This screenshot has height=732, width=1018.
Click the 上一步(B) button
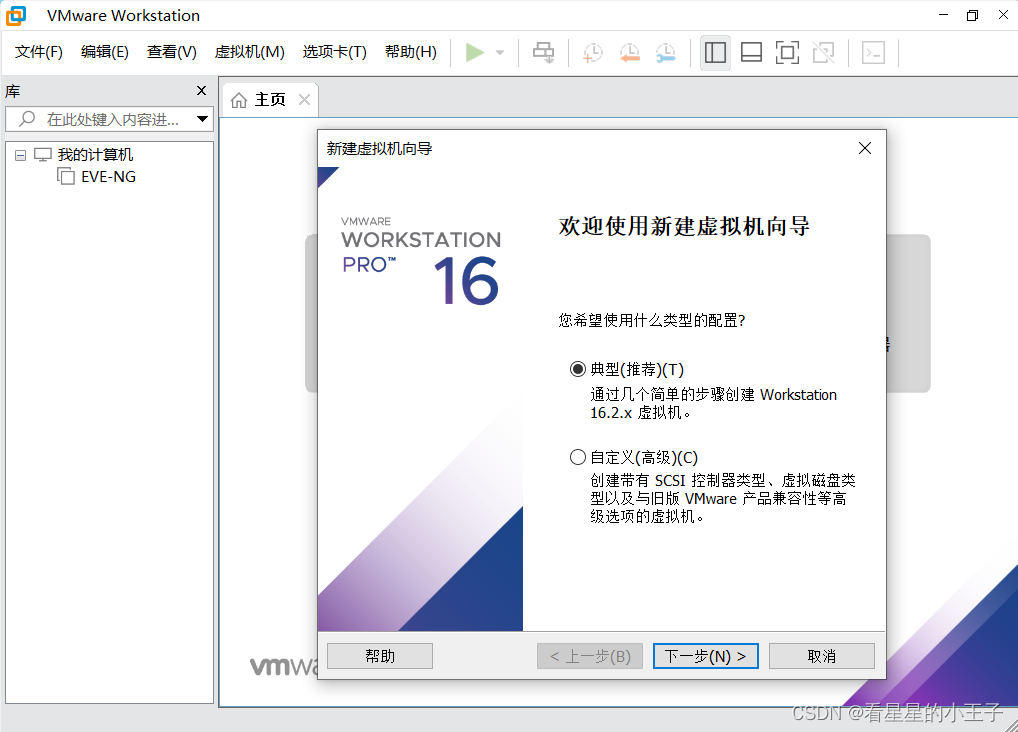pyautogui.click(x=590, y=656)
